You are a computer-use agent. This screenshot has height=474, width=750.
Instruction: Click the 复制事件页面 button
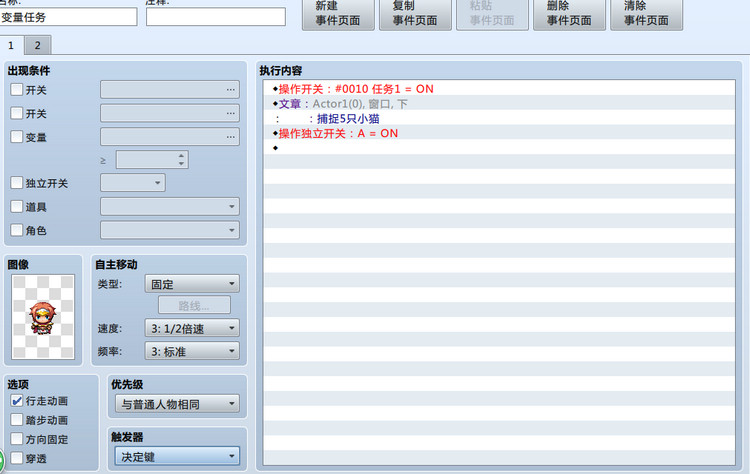[415, 14]
